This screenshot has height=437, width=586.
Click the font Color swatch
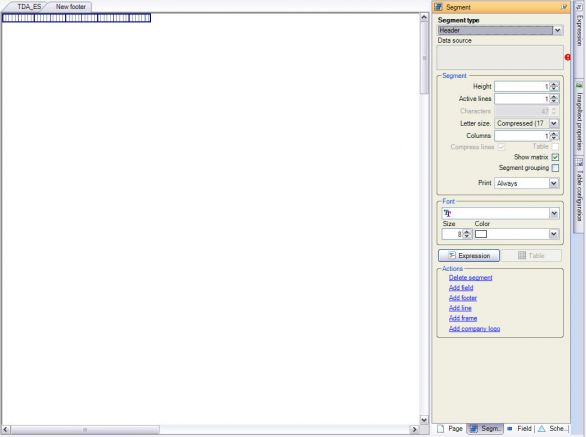pyautogui.click(x=481, y=234)
